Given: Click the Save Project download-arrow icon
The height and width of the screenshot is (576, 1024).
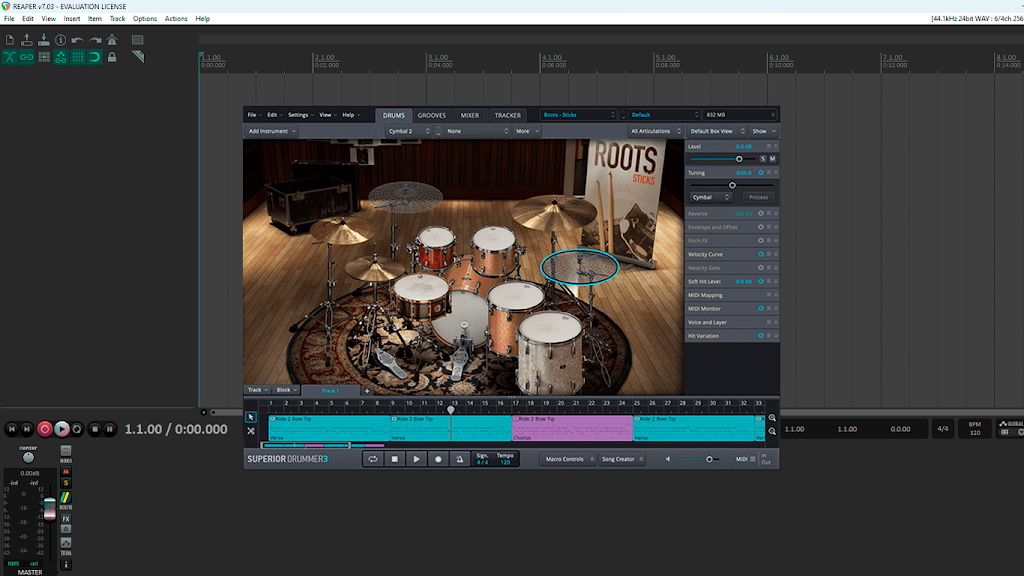Looking at the screenshot, I should point(44,40).
